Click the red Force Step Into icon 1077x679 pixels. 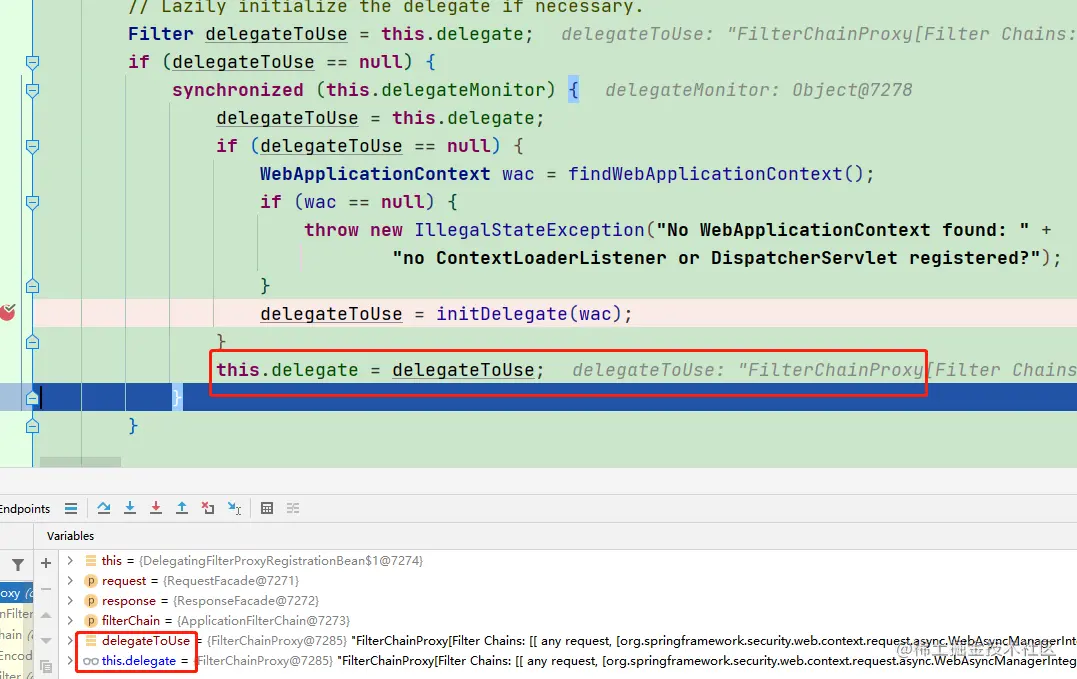[x=156, y=508]
